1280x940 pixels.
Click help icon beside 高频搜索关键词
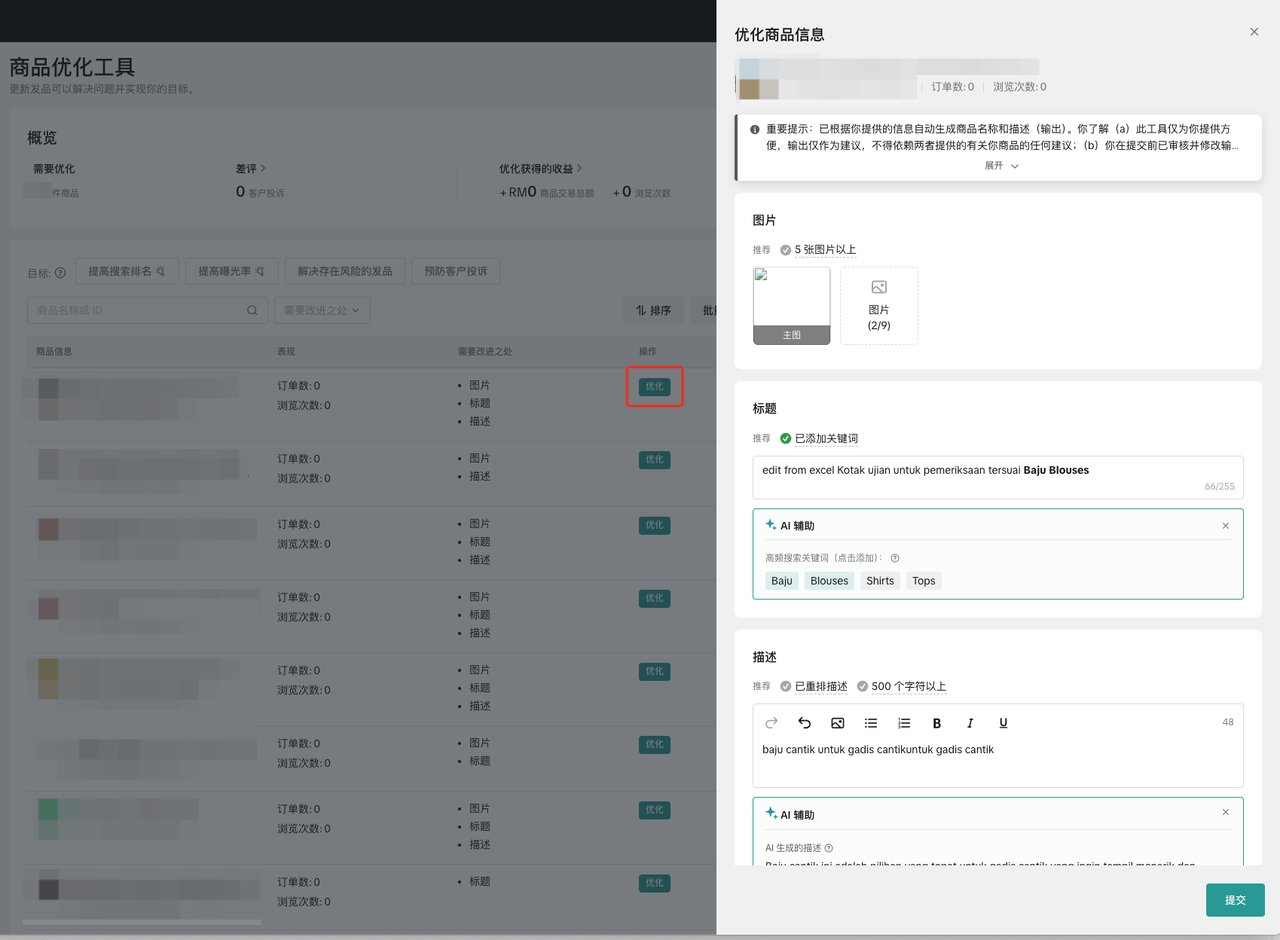coord(895,558)
